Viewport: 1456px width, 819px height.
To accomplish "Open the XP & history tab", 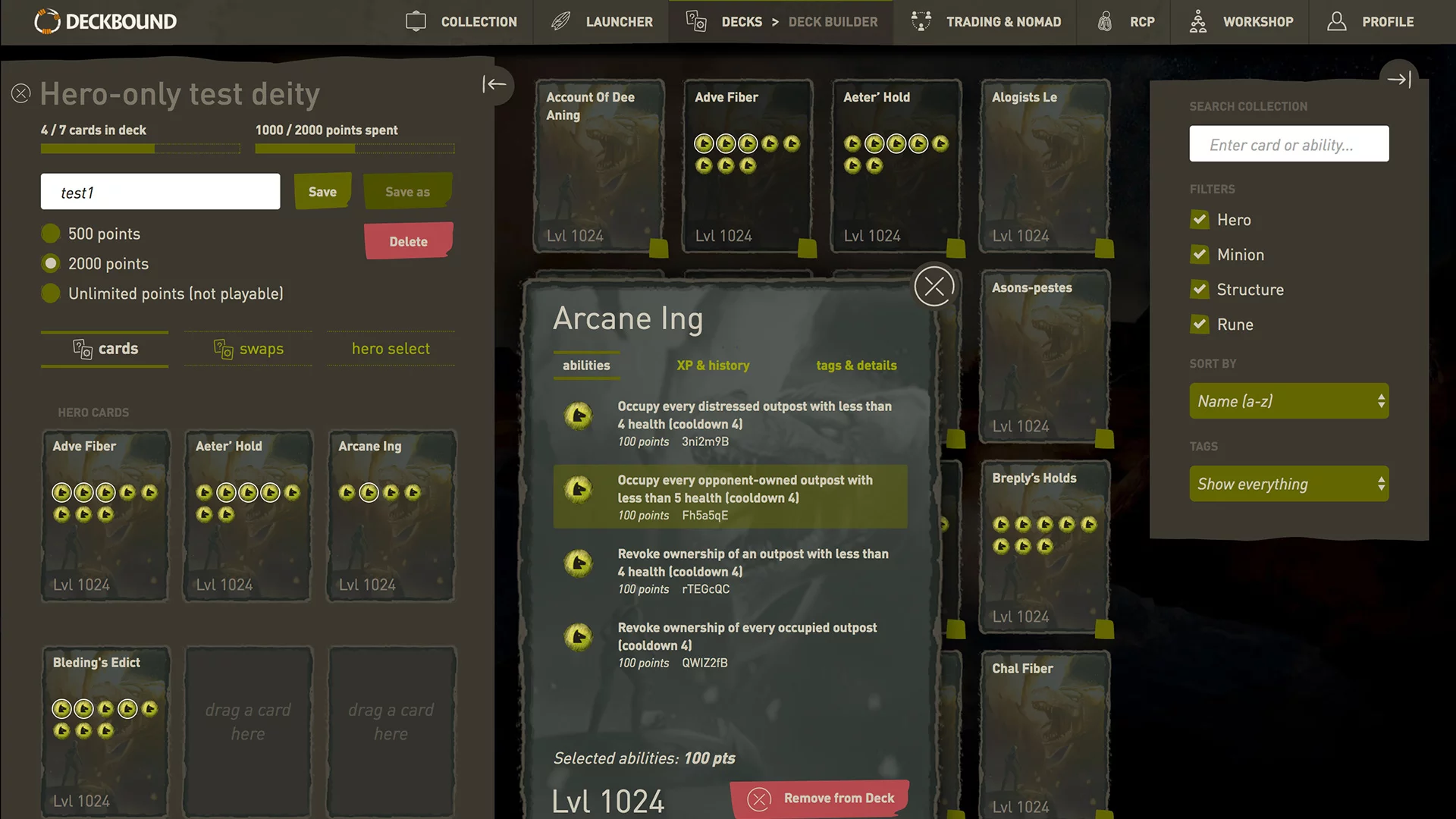I will point(713,366).
